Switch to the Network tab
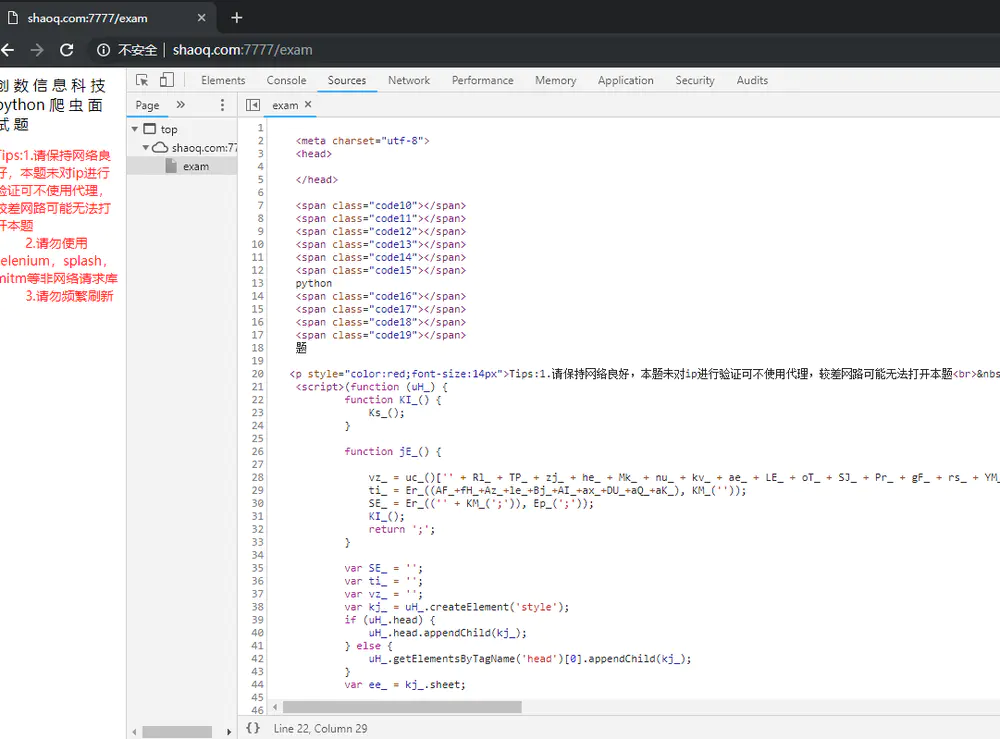The image size is (1000, 739). 408,80
